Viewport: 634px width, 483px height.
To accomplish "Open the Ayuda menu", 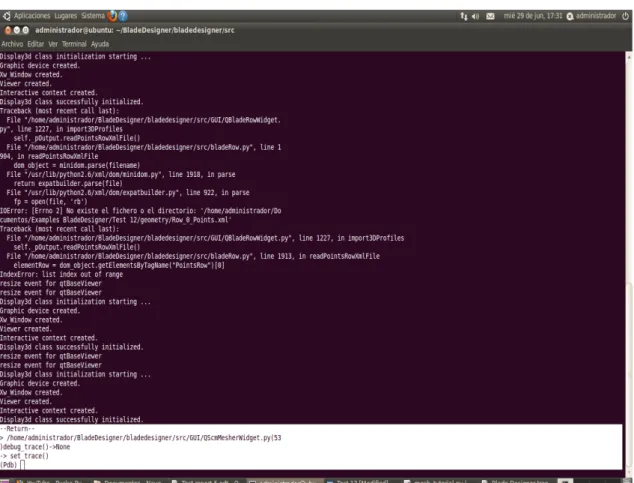I will coord(100,44).
